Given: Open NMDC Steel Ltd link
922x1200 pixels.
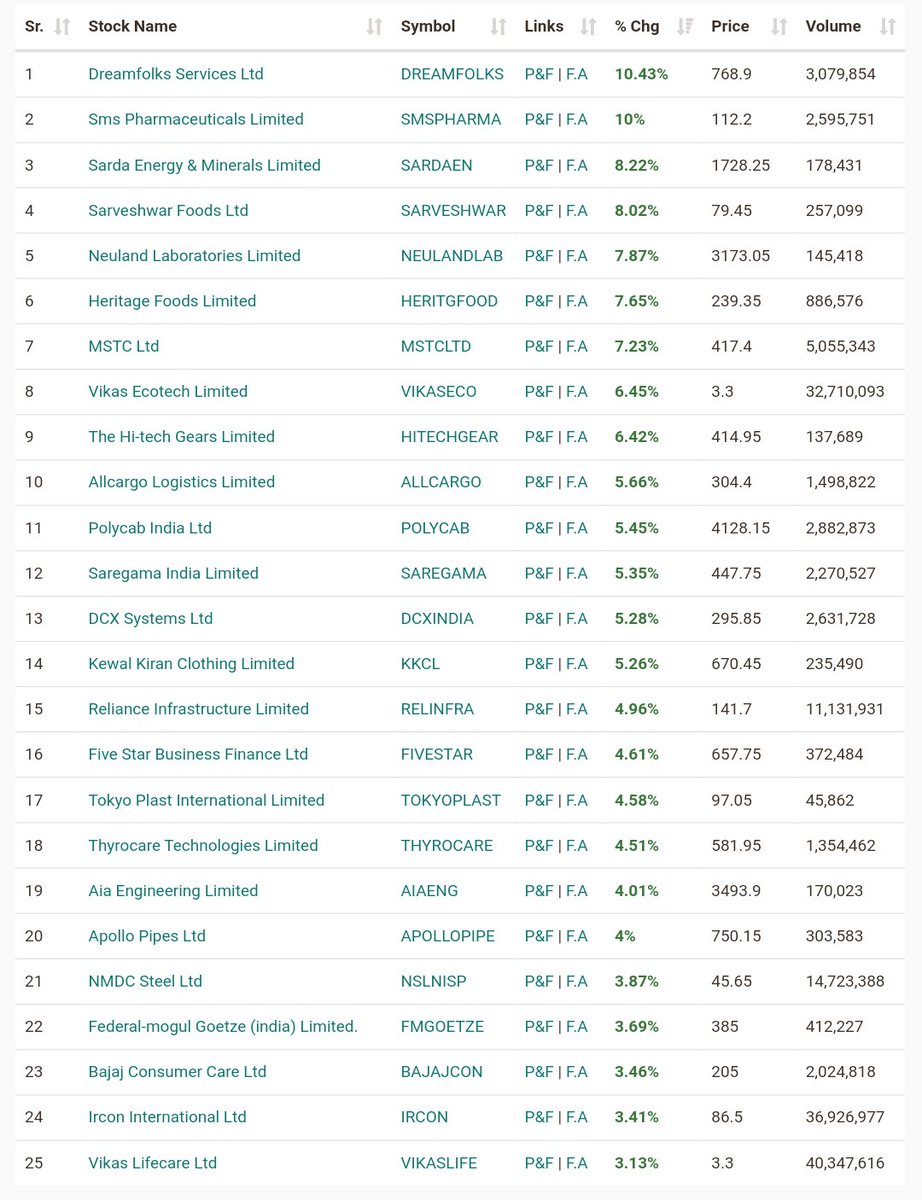Looking at the screenshot, I should (145, 981).
